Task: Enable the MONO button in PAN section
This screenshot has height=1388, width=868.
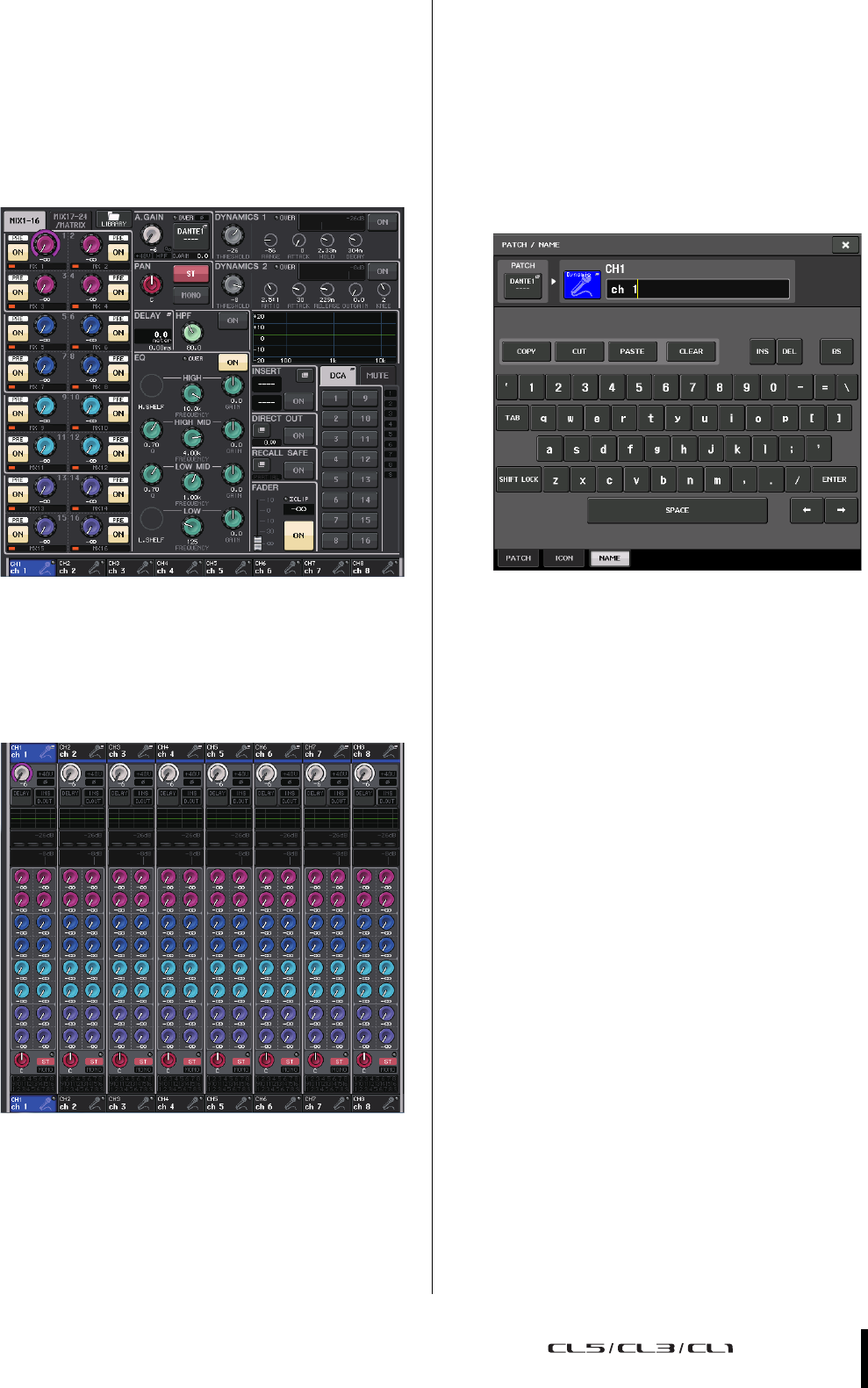Action: click(190, 295)
